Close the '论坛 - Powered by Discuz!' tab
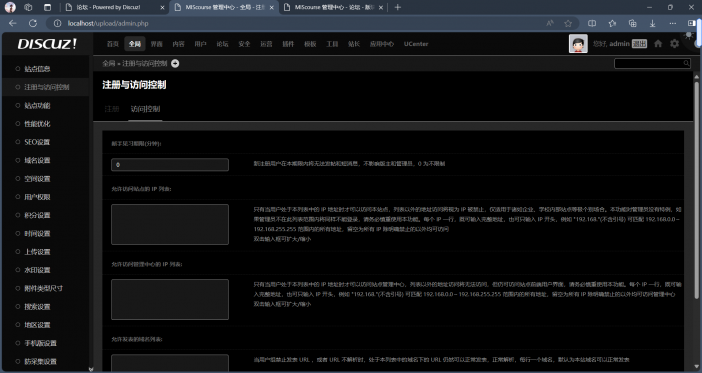Image resolution: width=702 pixels, height=373 pixels. coord(162,8)
